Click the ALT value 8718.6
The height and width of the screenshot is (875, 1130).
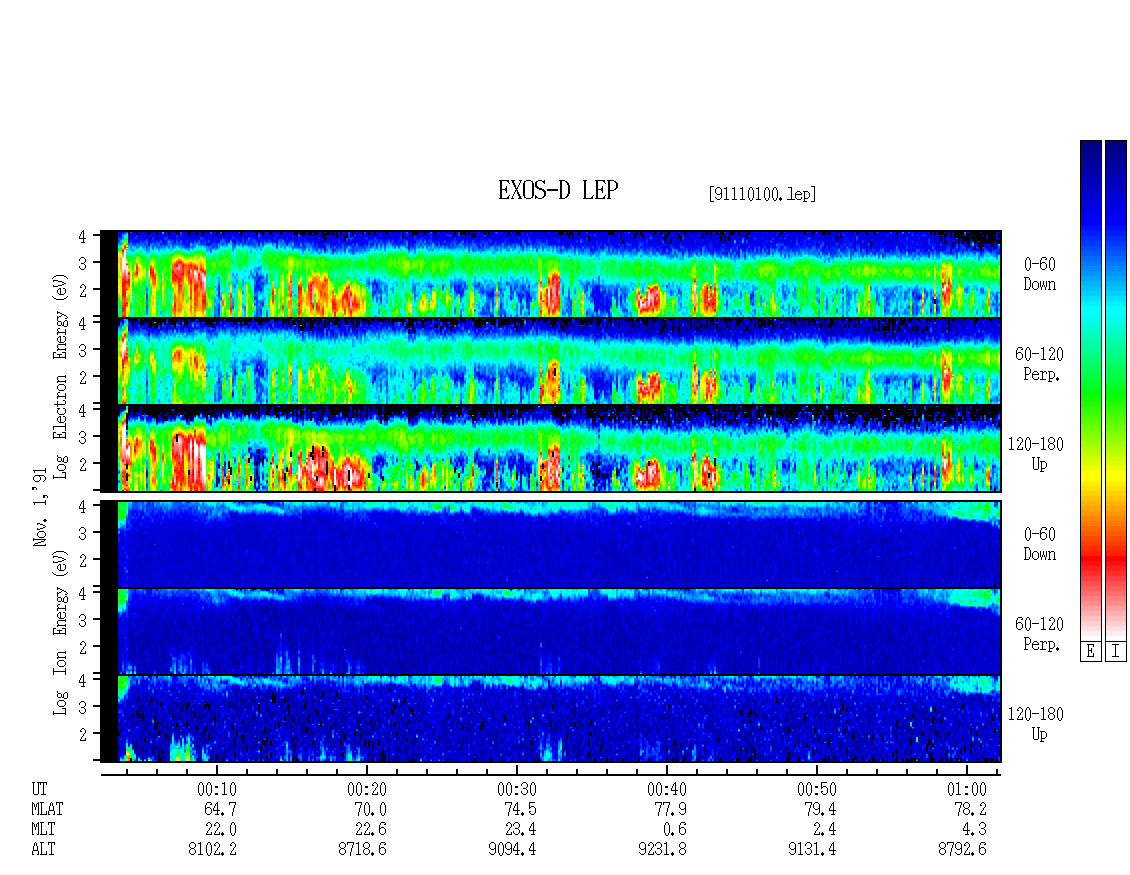(x=362, y=850)
